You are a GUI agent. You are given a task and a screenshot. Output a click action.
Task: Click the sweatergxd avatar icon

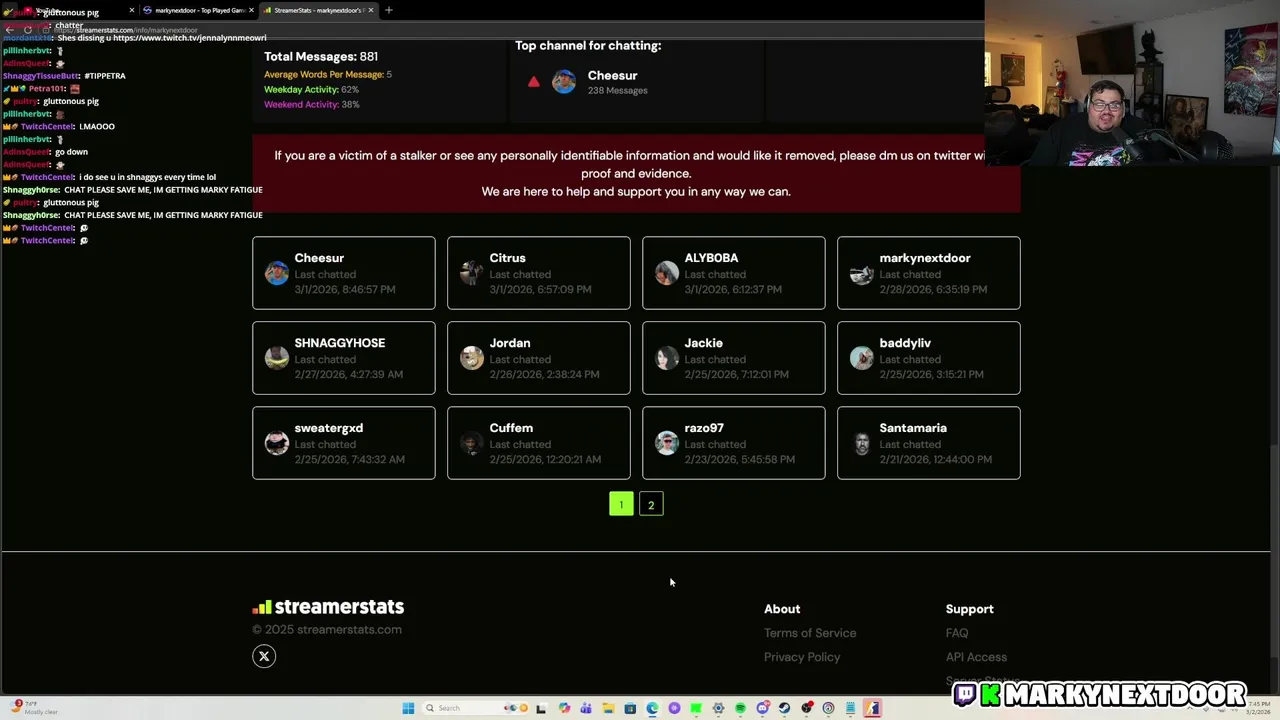[x=277, y=443]
